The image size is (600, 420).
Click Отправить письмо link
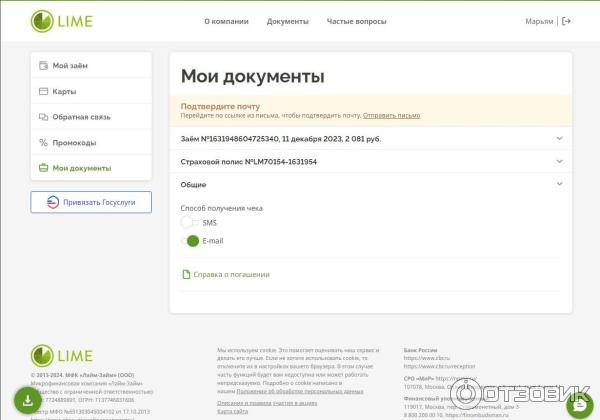391,116
